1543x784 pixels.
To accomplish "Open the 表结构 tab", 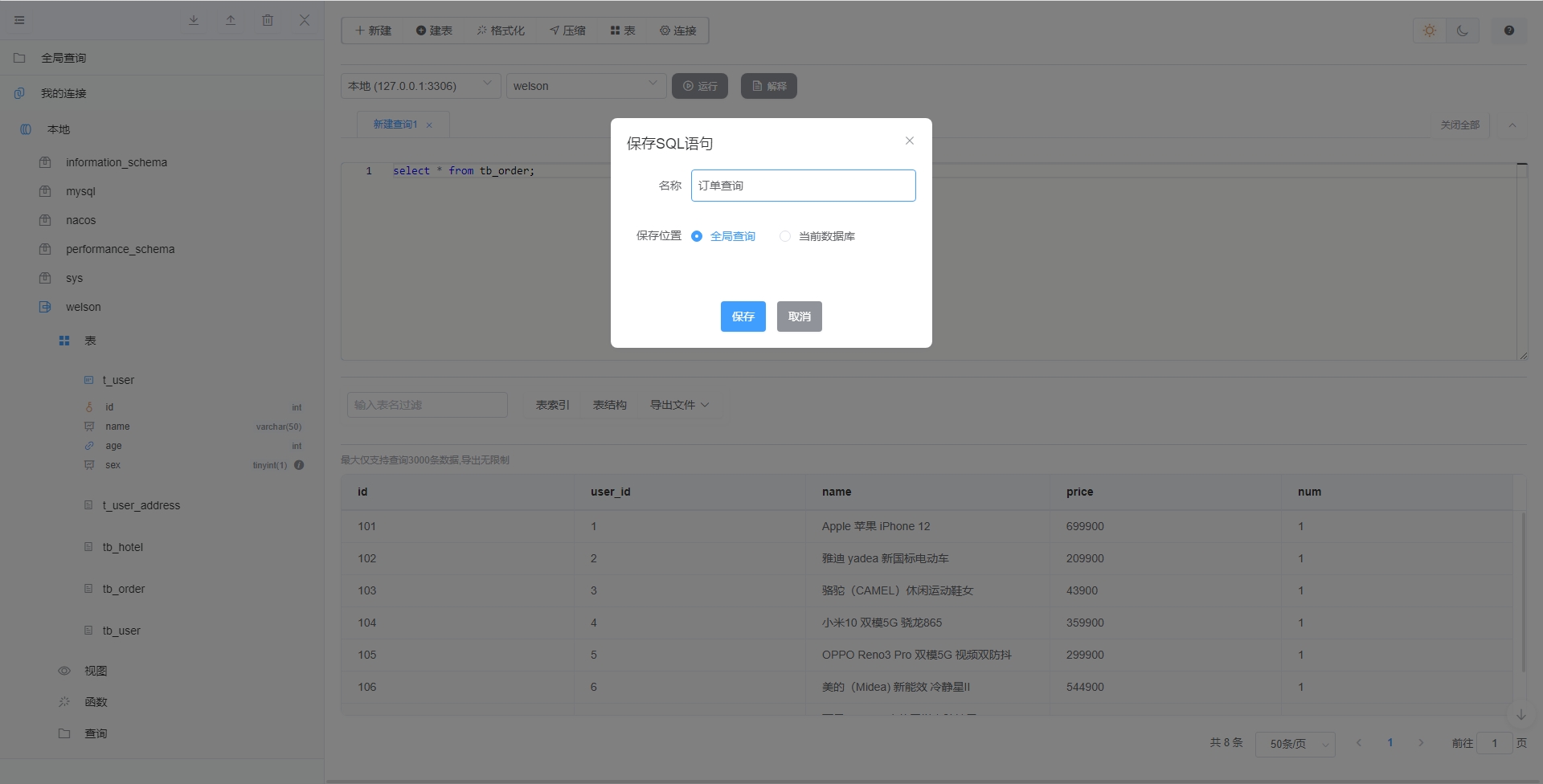I will pos(610,405).
